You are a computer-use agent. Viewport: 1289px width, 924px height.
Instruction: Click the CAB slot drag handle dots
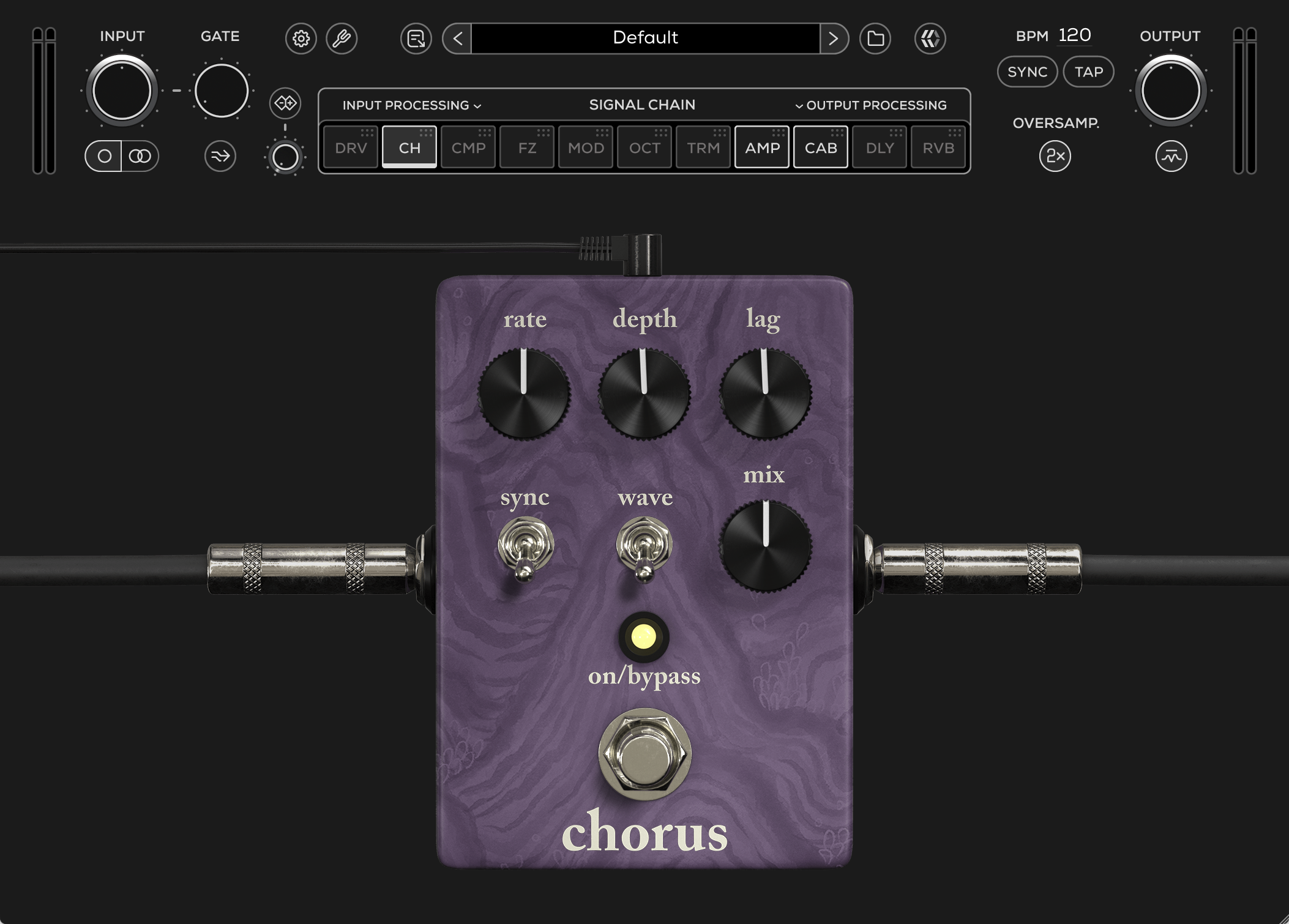coord(837,132)
